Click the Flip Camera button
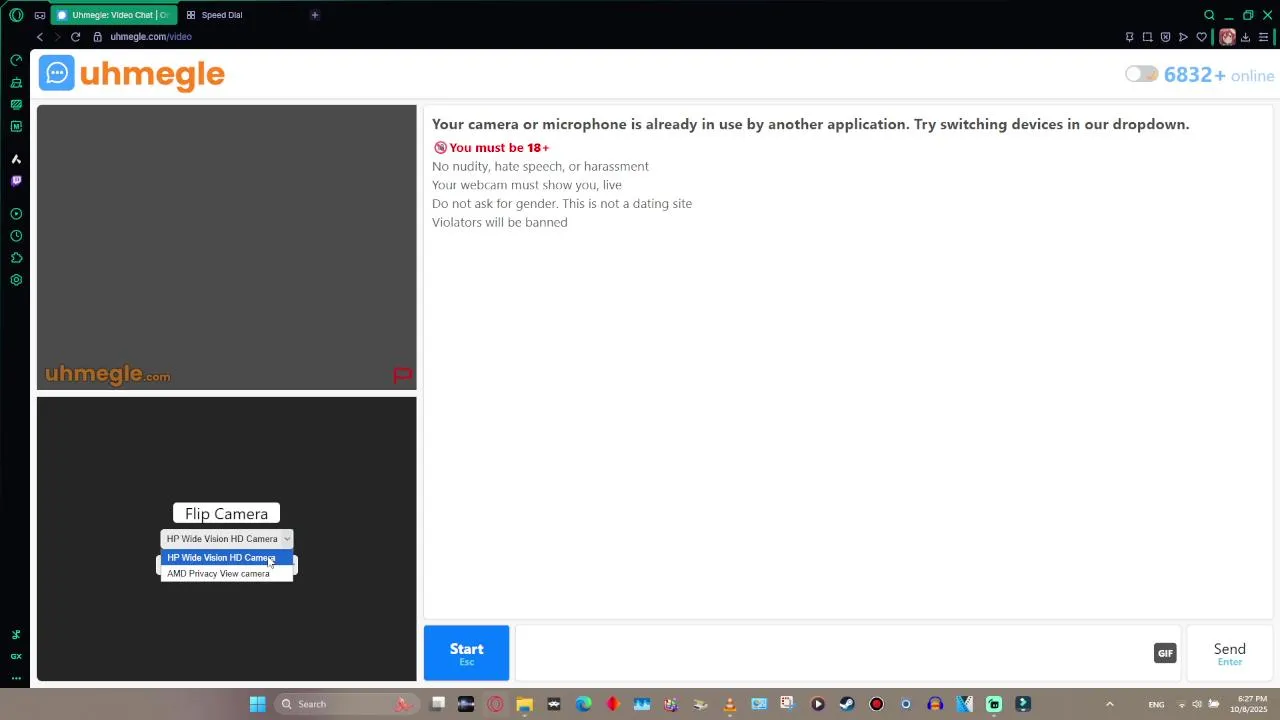This screenshot has width=1280, height=720. pos(226,514)
